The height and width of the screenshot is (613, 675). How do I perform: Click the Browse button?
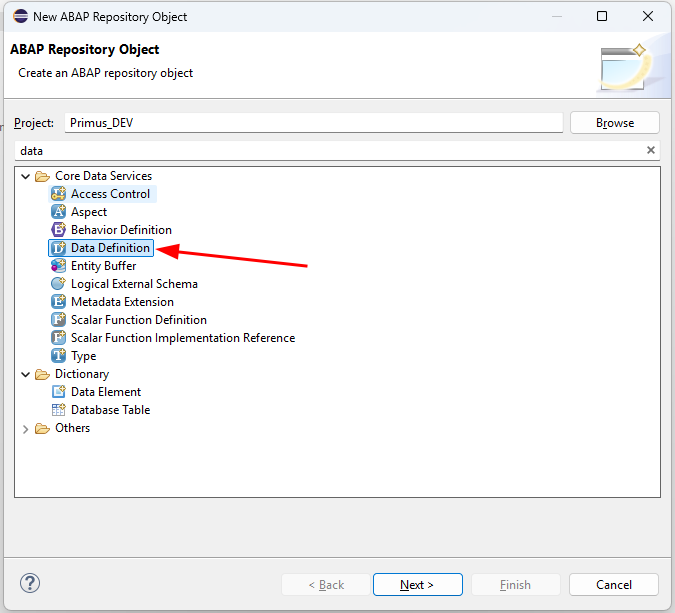tap(615, 123)
